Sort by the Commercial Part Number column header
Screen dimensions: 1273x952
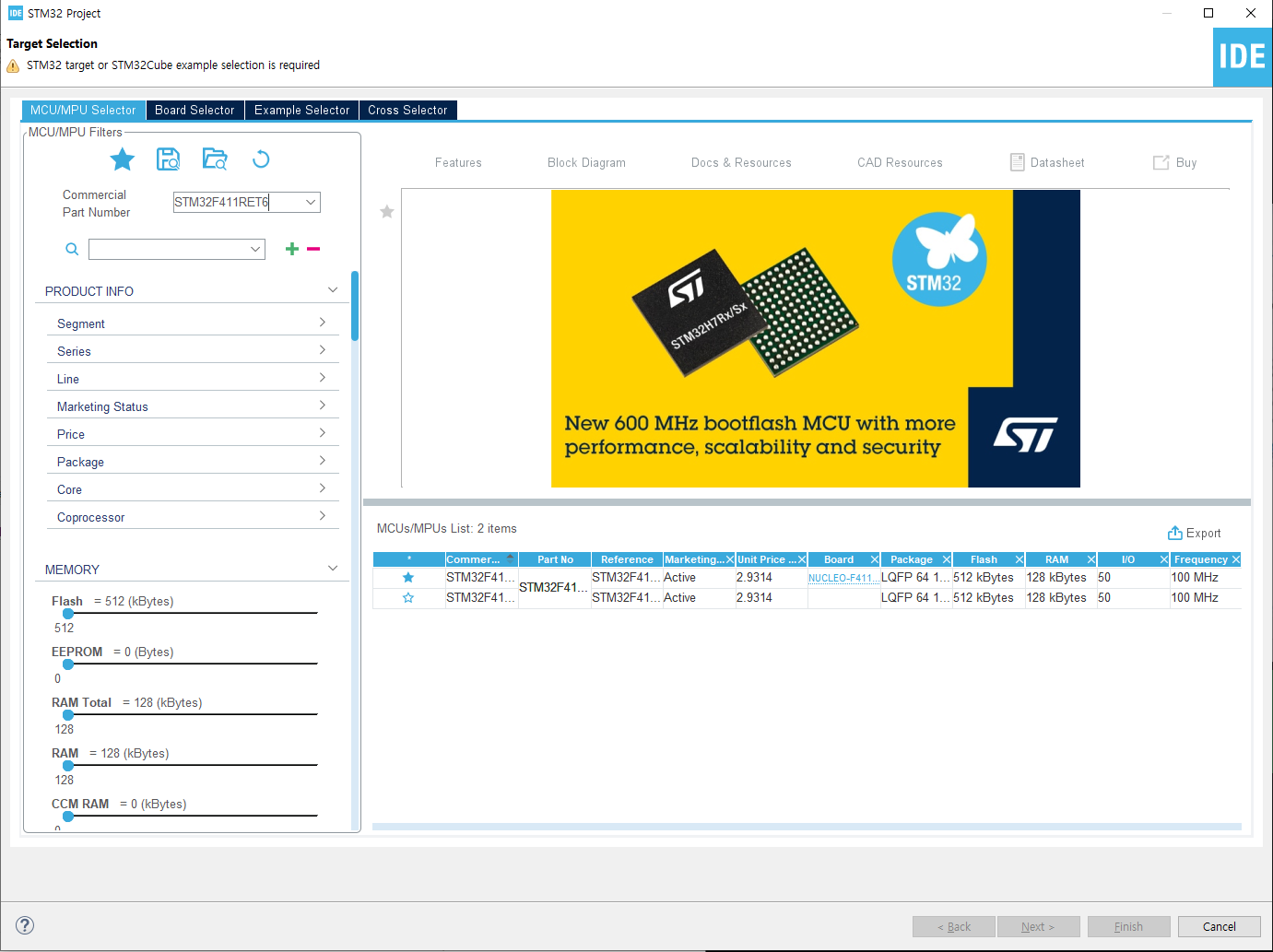480,559
